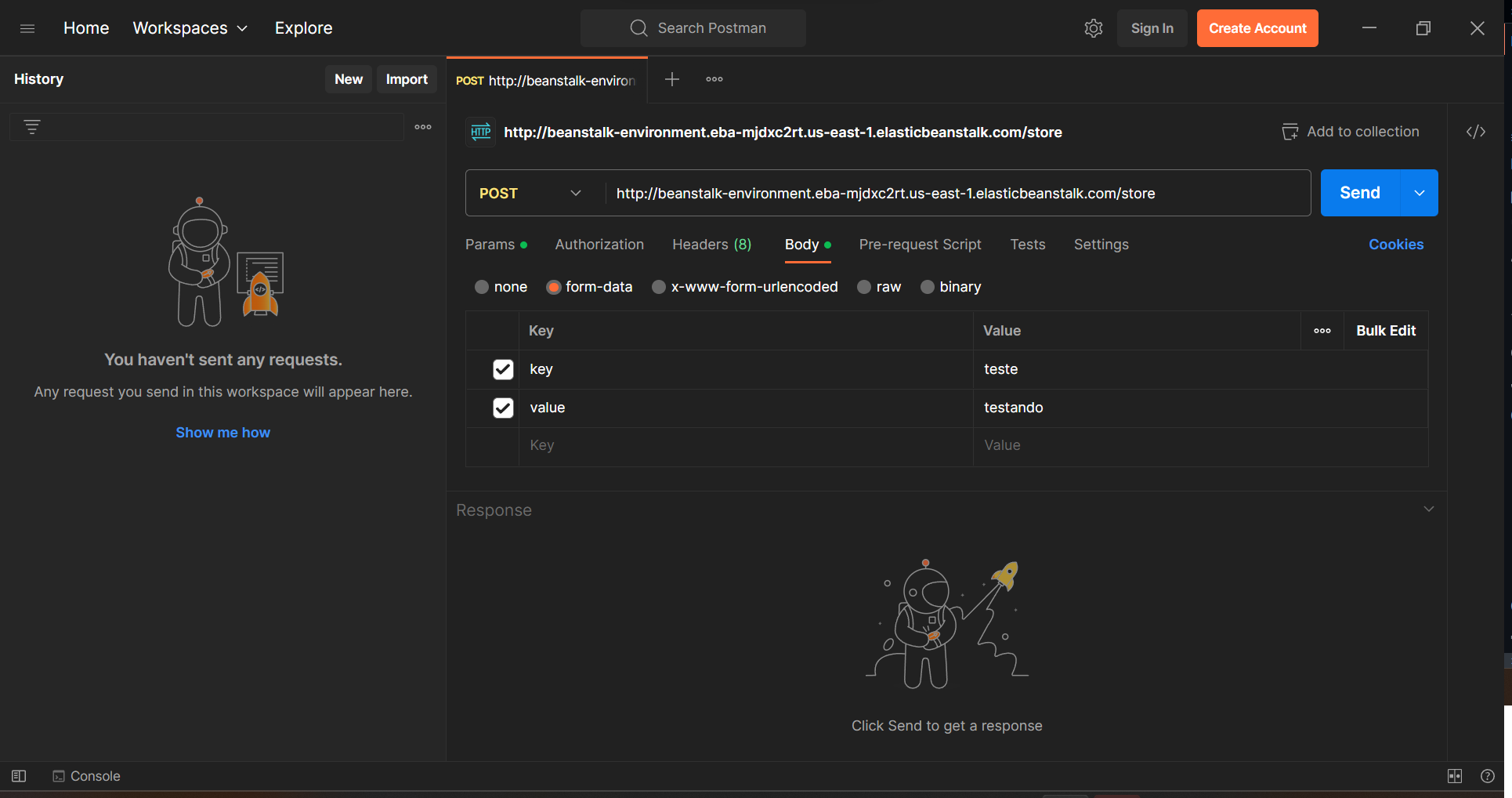Click the empty Value placeholder cell
1512x798 pixels.
[1200, 445]
